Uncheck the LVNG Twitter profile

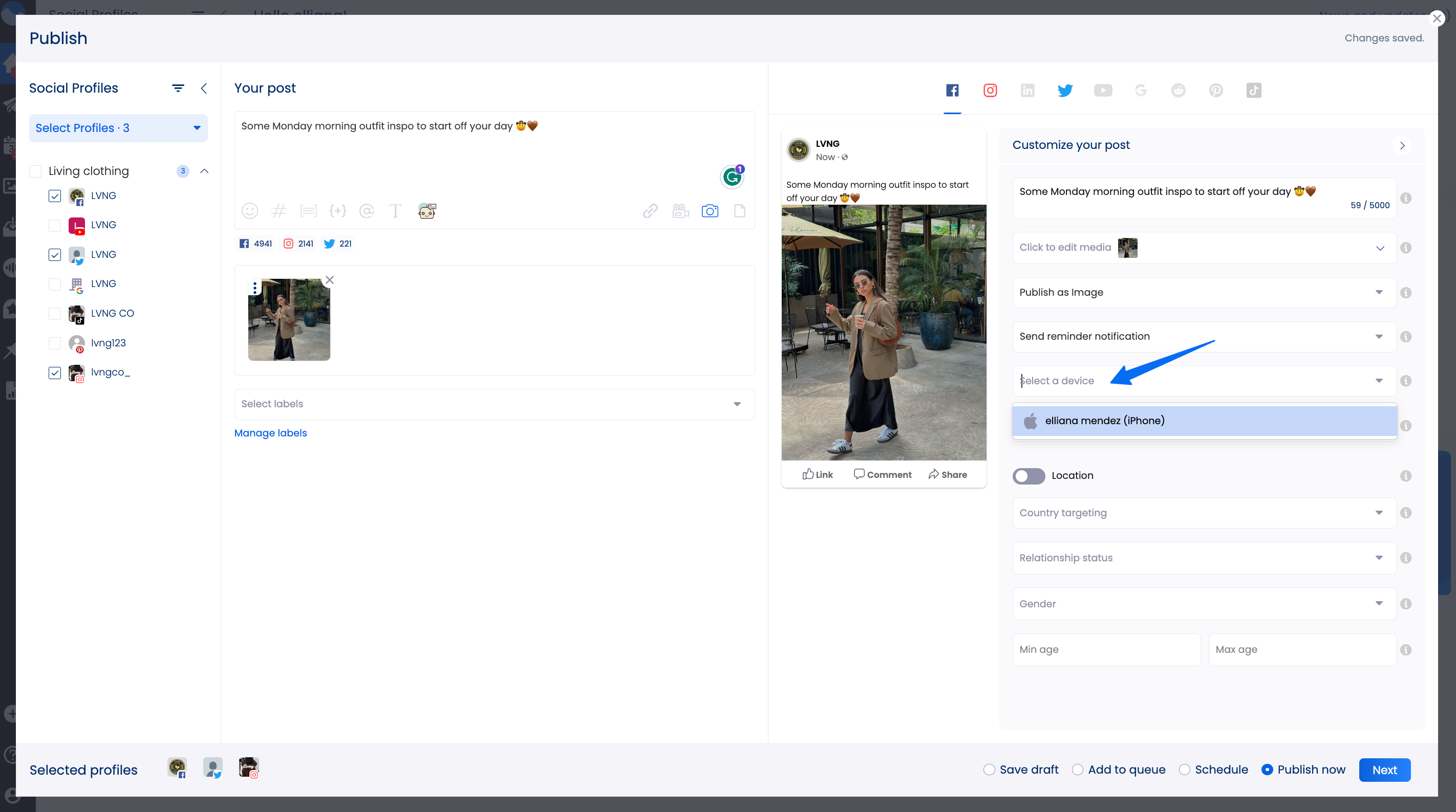click(55, 255)
